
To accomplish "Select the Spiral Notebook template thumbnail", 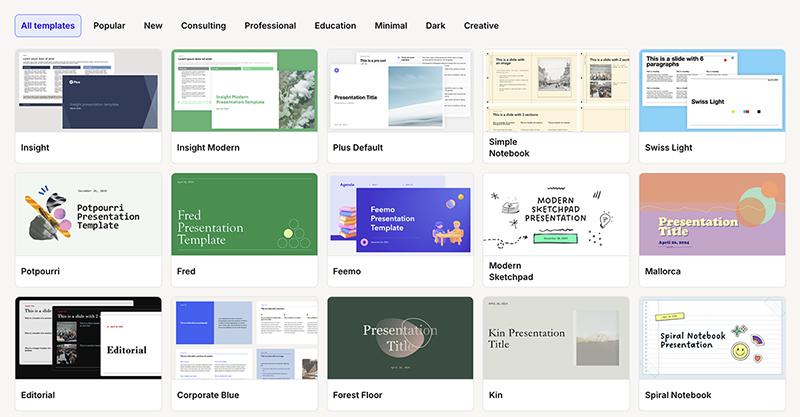I will (x=712, y=338).
